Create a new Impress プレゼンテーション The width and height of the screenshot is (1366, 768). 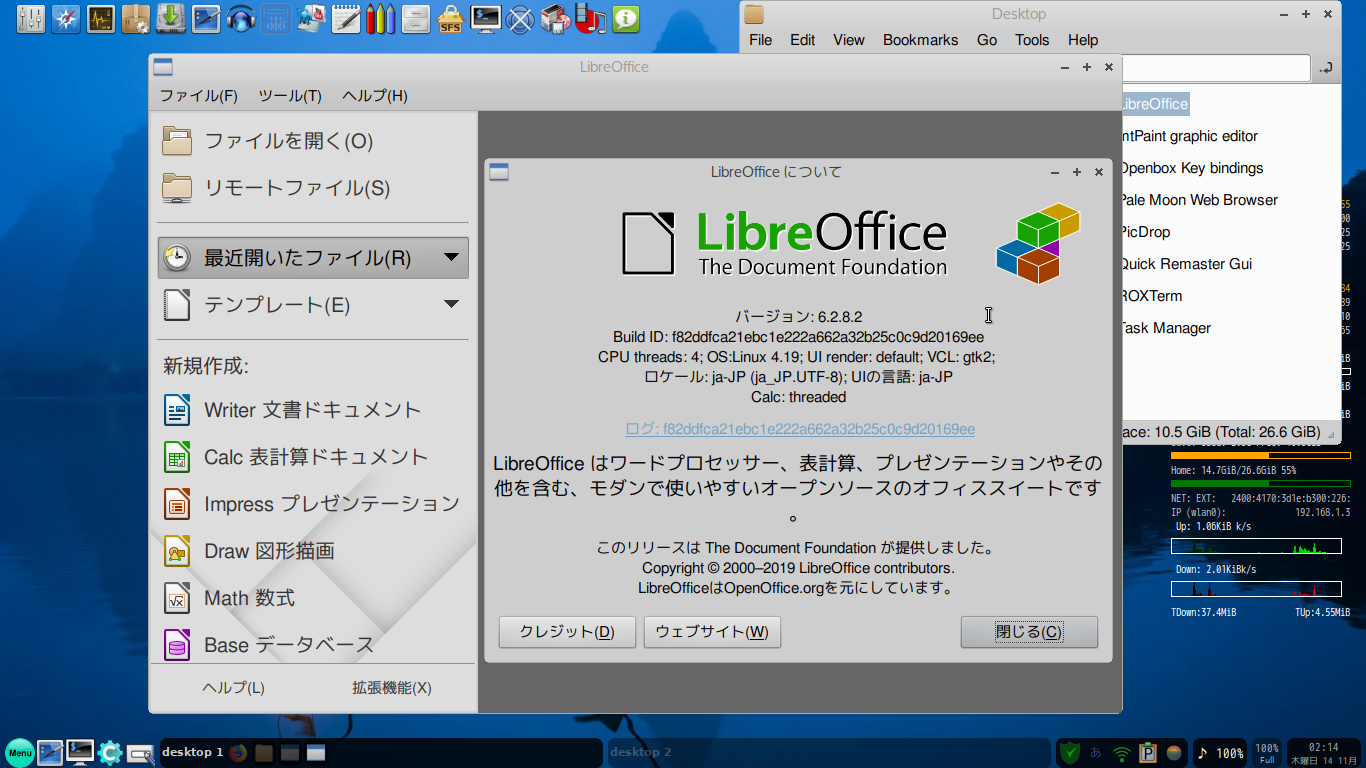pyautogui.click(x=313, y=503)
